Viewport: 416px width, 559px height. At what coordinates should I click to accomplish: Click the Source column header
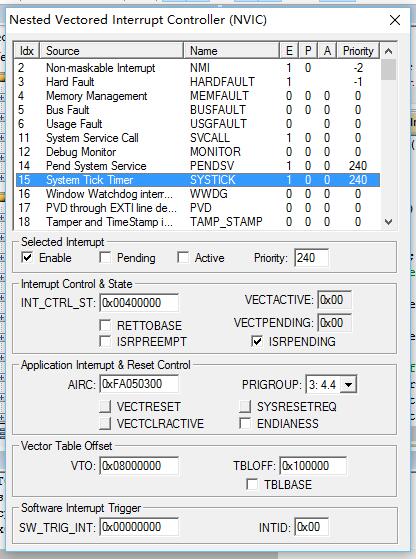click(112, 51)
